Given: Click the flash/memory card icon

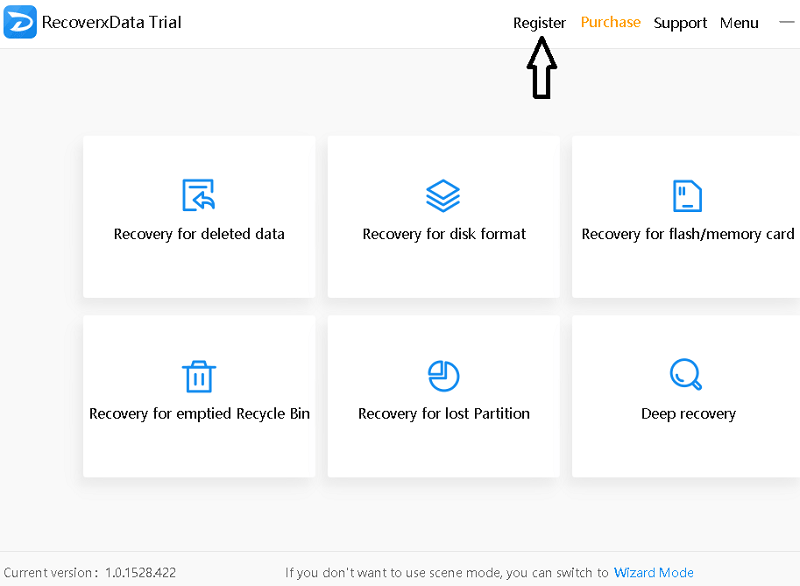Looking at the screenshot, I should (x=687, y=195).
